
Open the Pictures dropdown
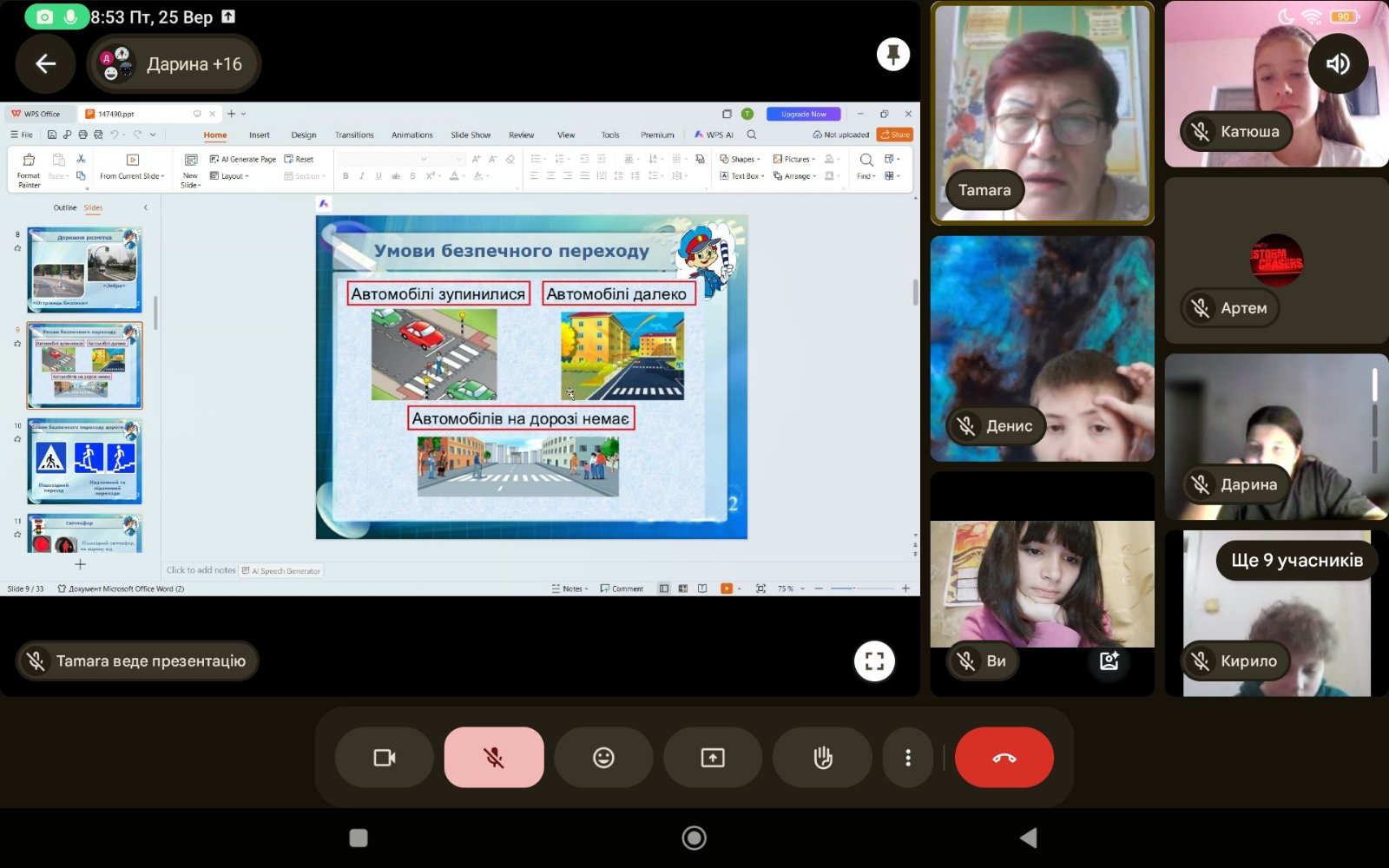point(793,159)
